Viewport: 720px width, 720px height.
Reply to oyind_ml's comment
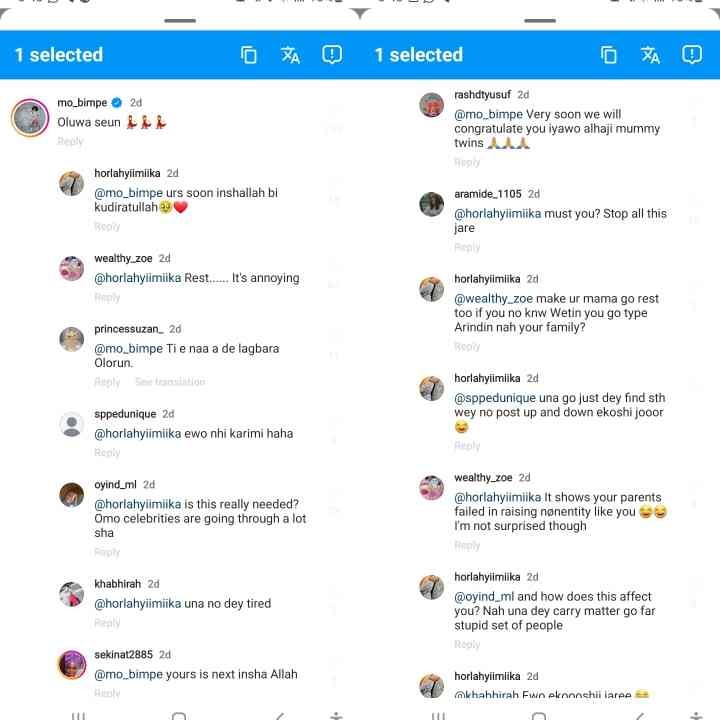pos(107,552)
